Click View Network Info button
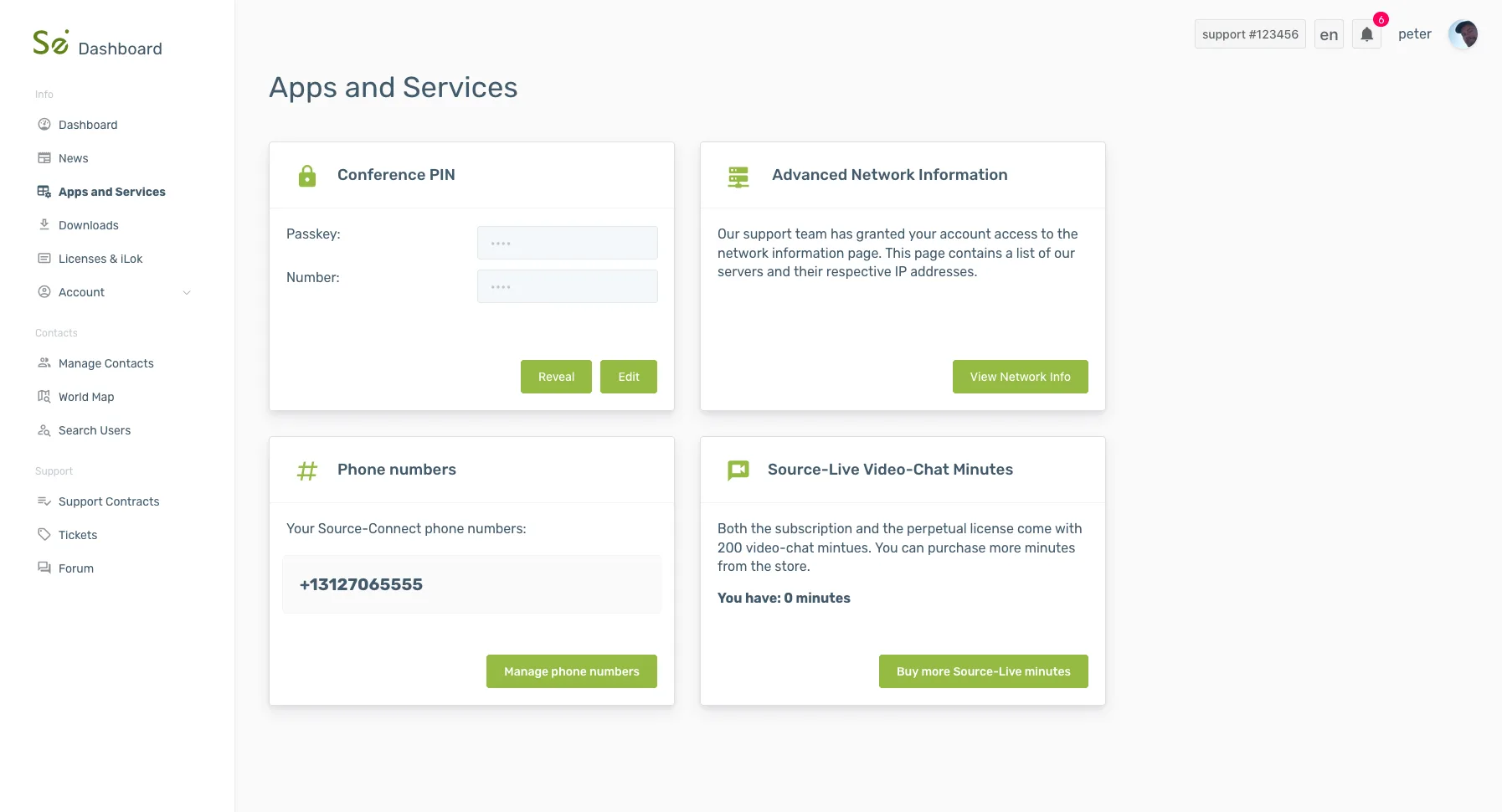The height and width of the screenshot is (812, 1502). (1020, 377)
